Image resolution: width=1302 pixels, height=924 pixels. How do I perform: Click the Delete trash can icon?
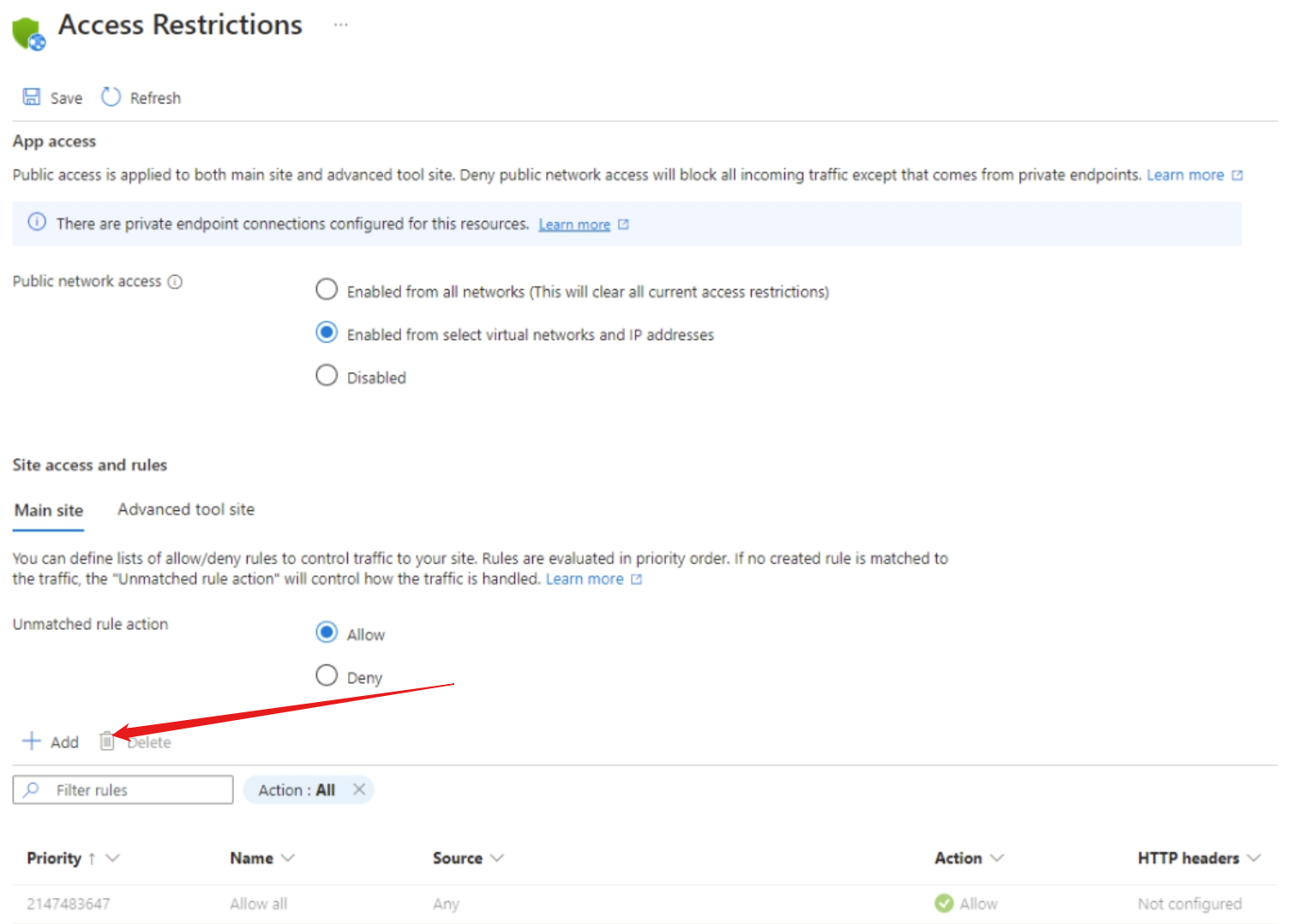[106, 741]
